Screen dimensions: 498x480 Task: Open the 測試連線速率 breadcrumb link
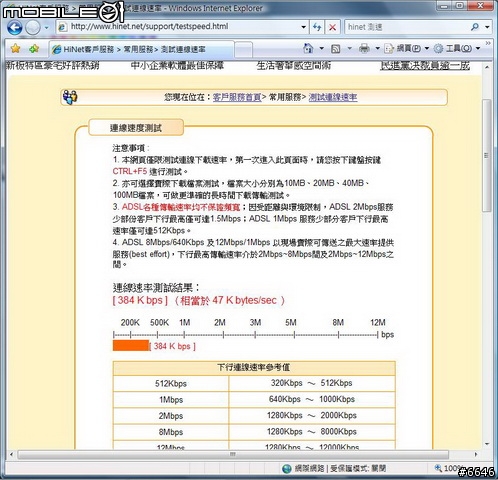333,97
